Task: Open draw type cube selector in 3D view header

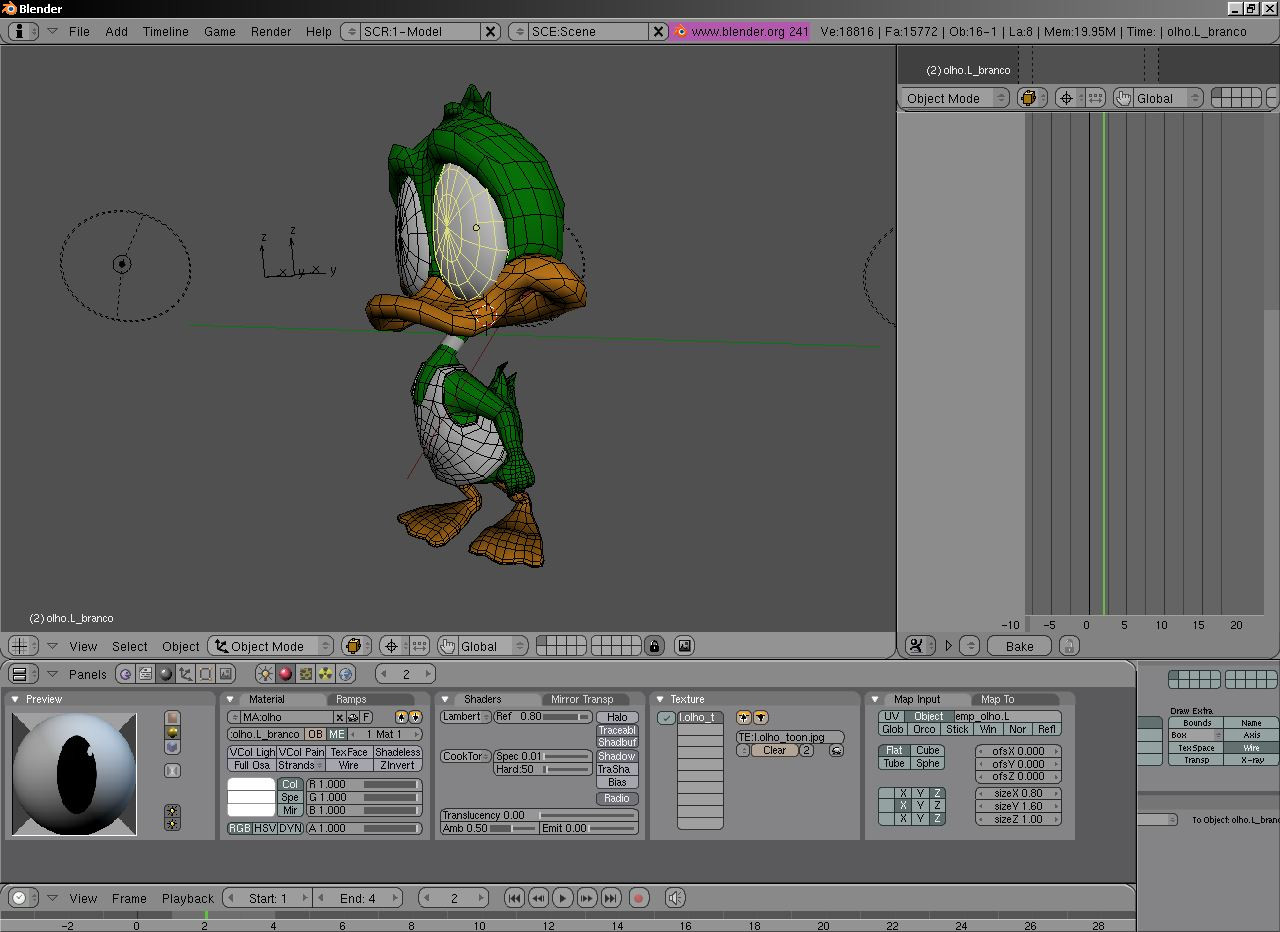Action: point(356,646)
